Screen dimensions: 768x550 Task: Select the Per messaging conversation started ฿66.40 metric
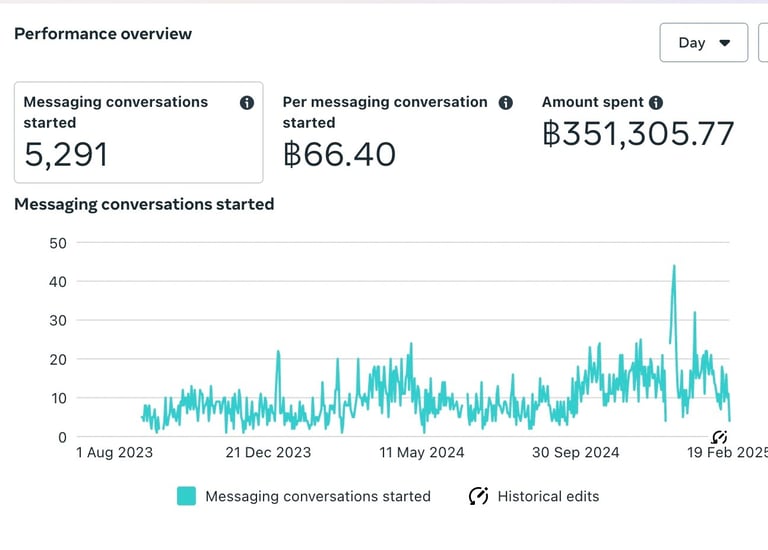[x=397, y=132]
